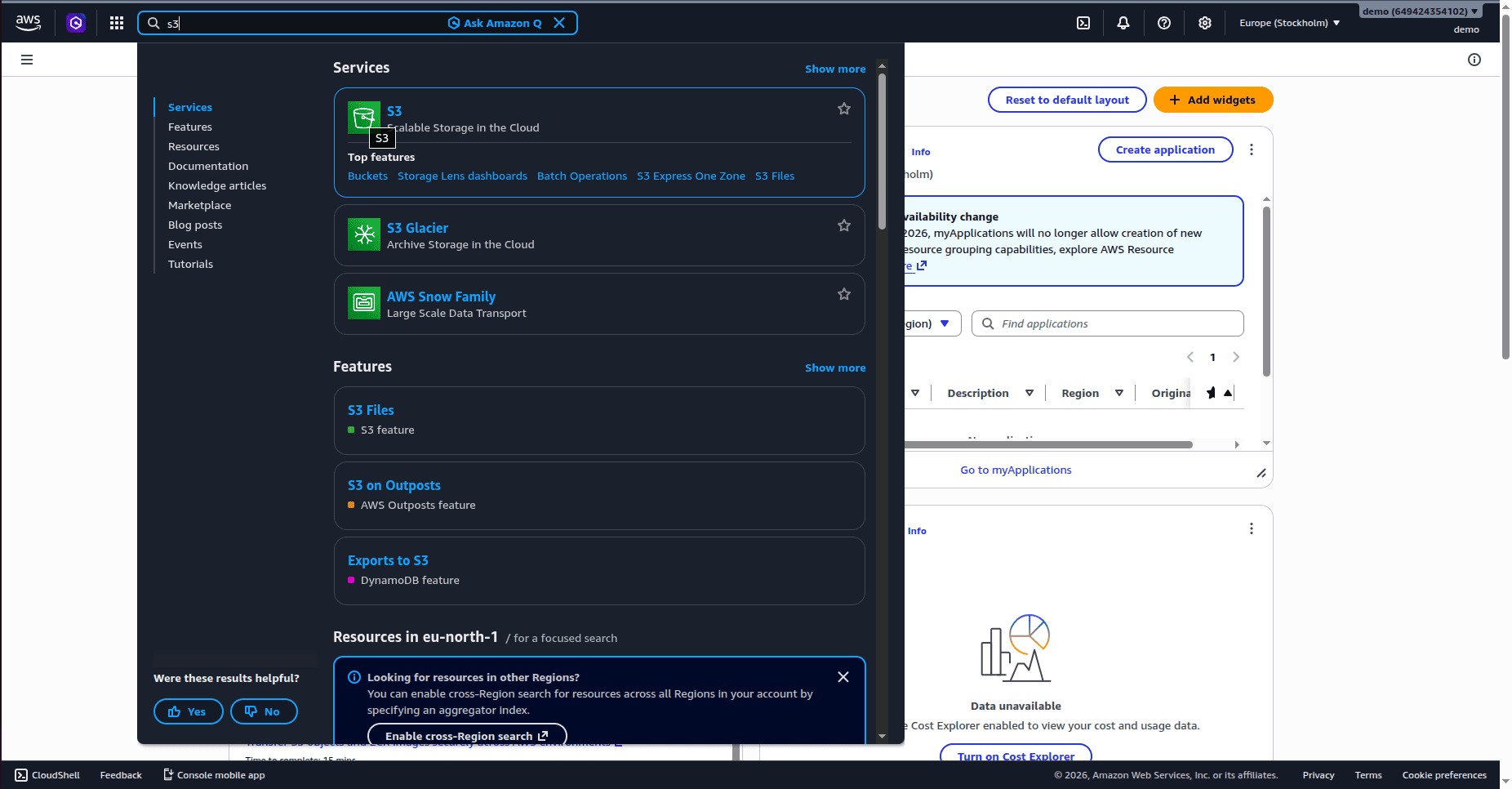Screen dimensions: 1512x789
Task: Open Feedback in the footer
Action: point(121,775)
